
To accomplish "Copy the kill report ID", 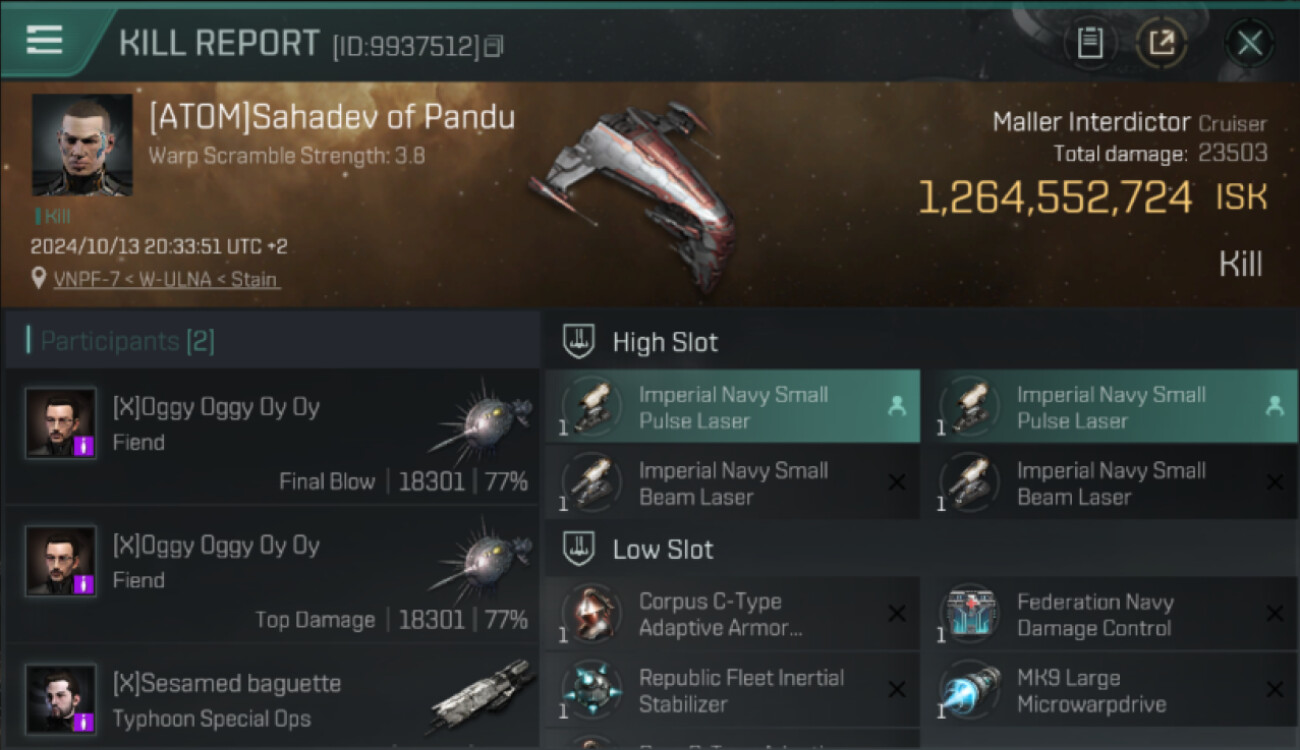I will [493, 46].
